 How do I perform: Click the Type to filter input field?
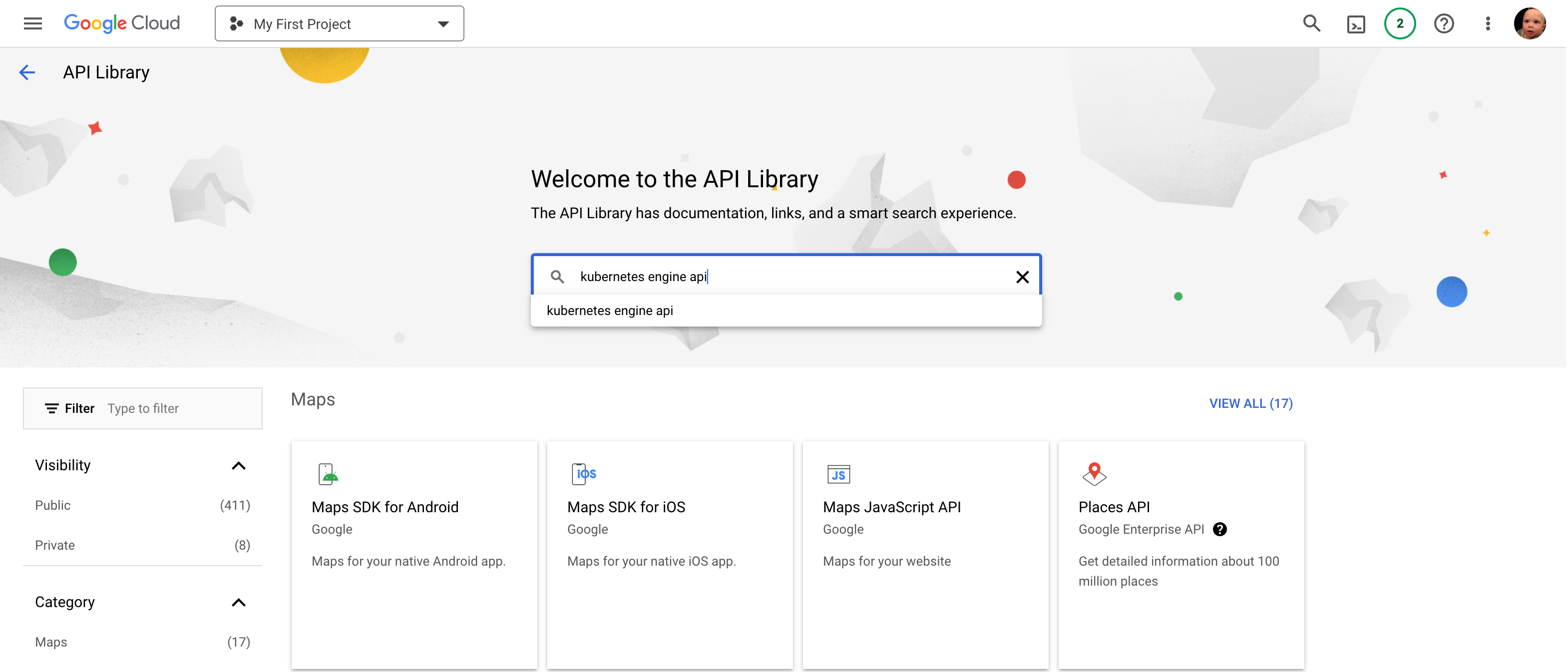tap(170, 408)
